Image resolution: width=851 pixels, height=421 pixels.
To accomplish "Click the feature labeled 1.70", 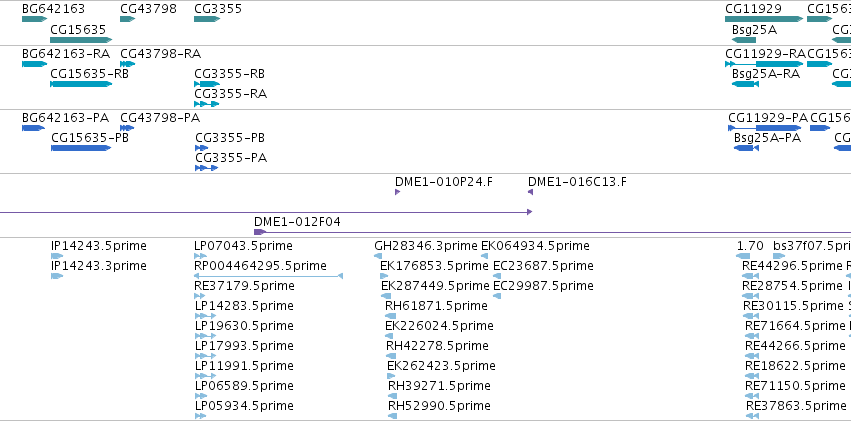I will pos(743,256).
